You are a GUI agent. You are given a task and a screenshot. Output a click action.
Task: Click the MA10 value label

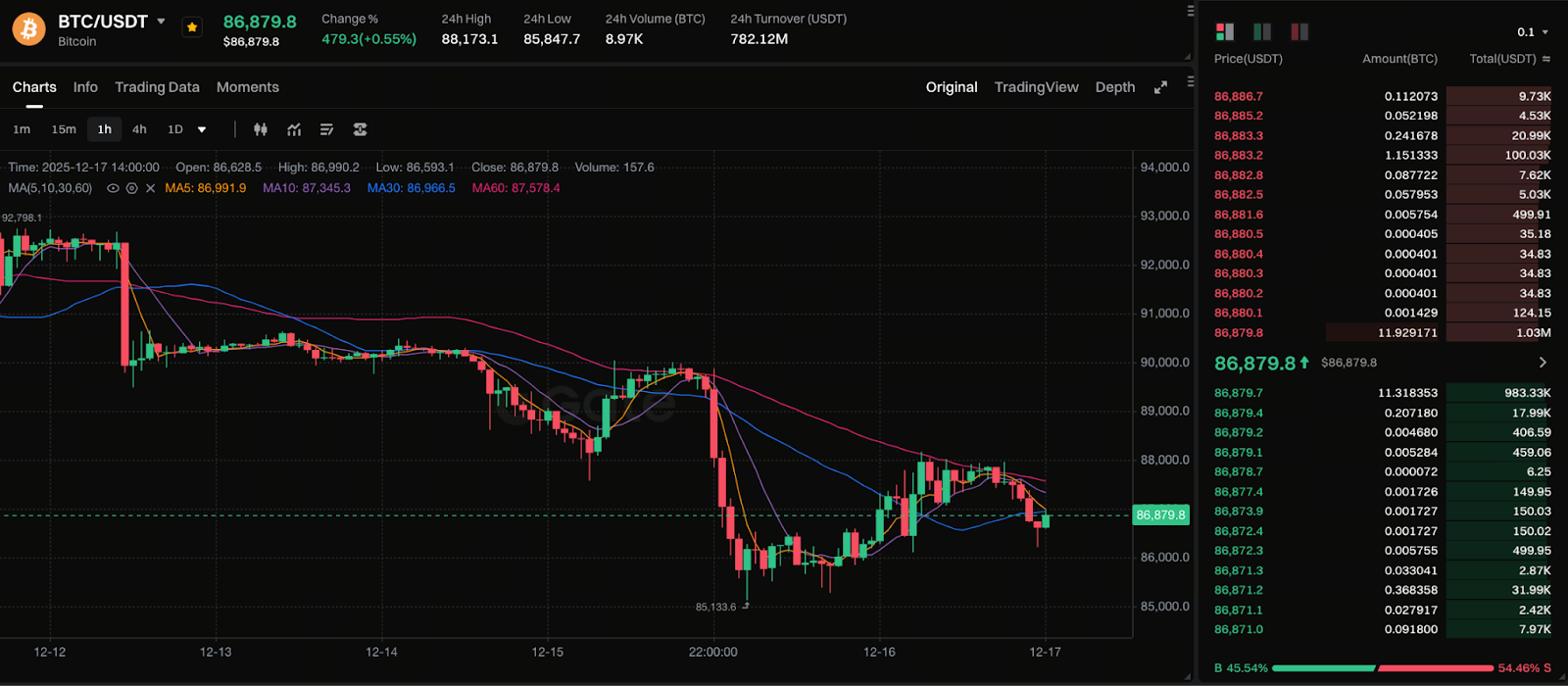tap(307, 188)
